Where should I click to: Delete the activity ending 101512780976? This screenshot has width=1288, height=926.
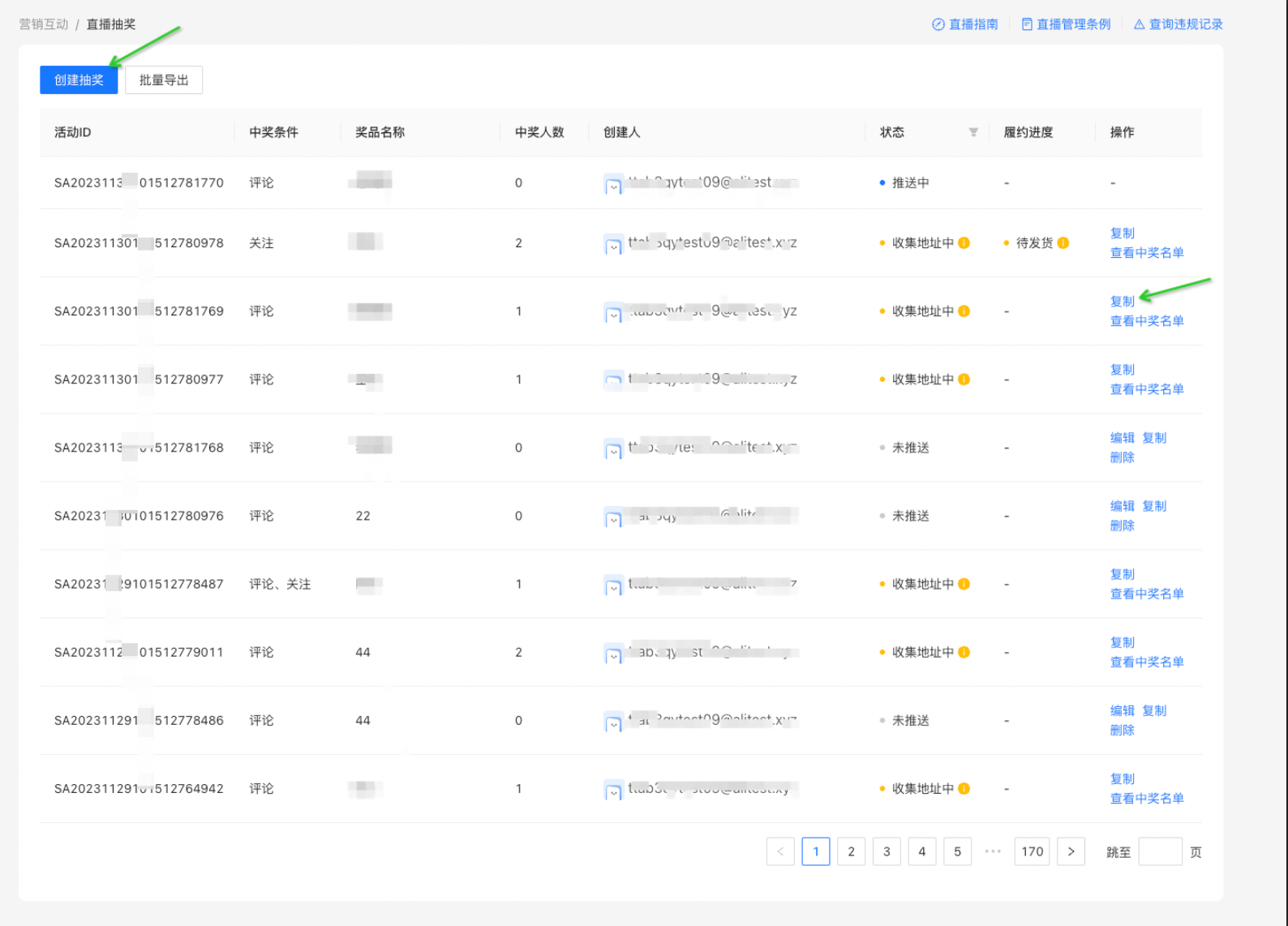1123,525
